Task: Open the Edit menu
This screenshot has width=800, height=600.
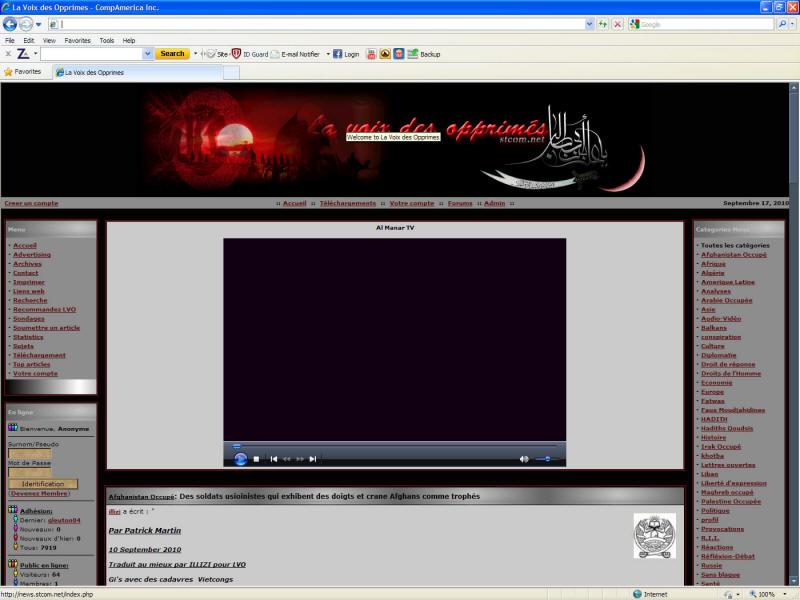Action: click(x=29, y=40)
